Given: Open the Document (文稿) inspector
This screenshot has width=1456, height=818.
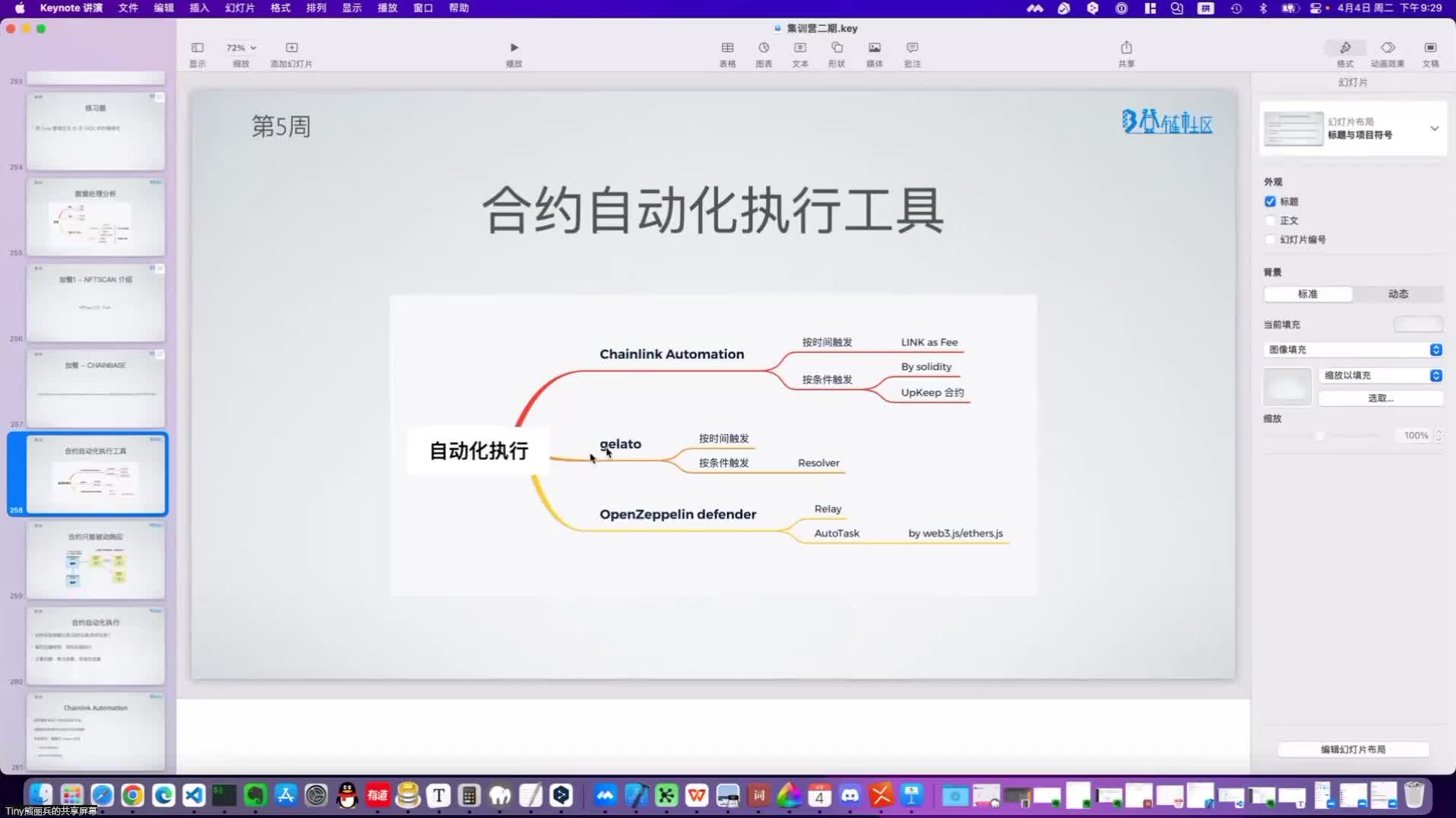Looking at the screenshot, I should [x=1430, y=48].
